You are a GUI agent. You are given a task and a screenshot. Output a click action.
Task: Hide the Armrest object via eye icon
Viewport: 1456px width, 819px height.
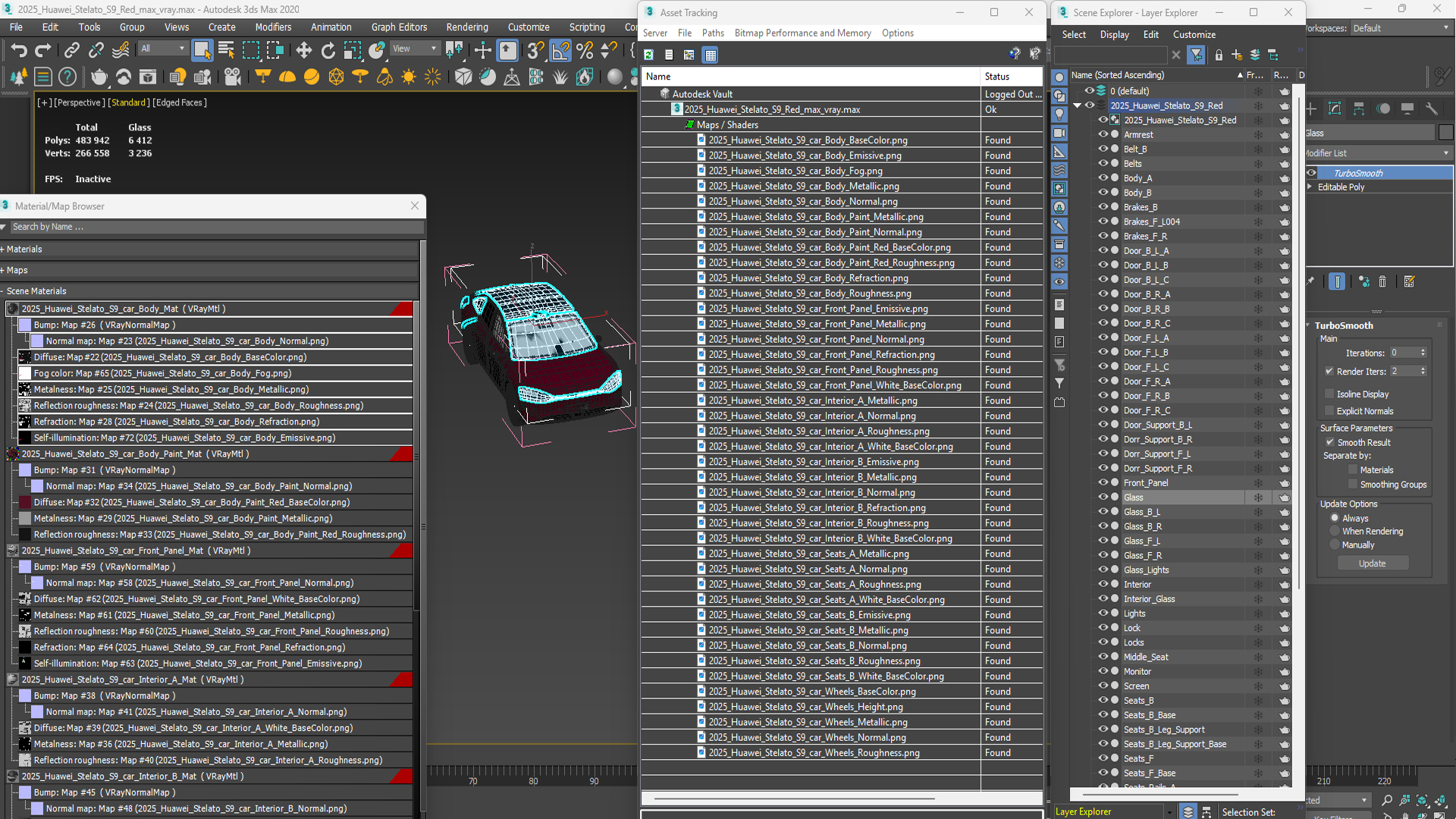(x=1103, y=134)
